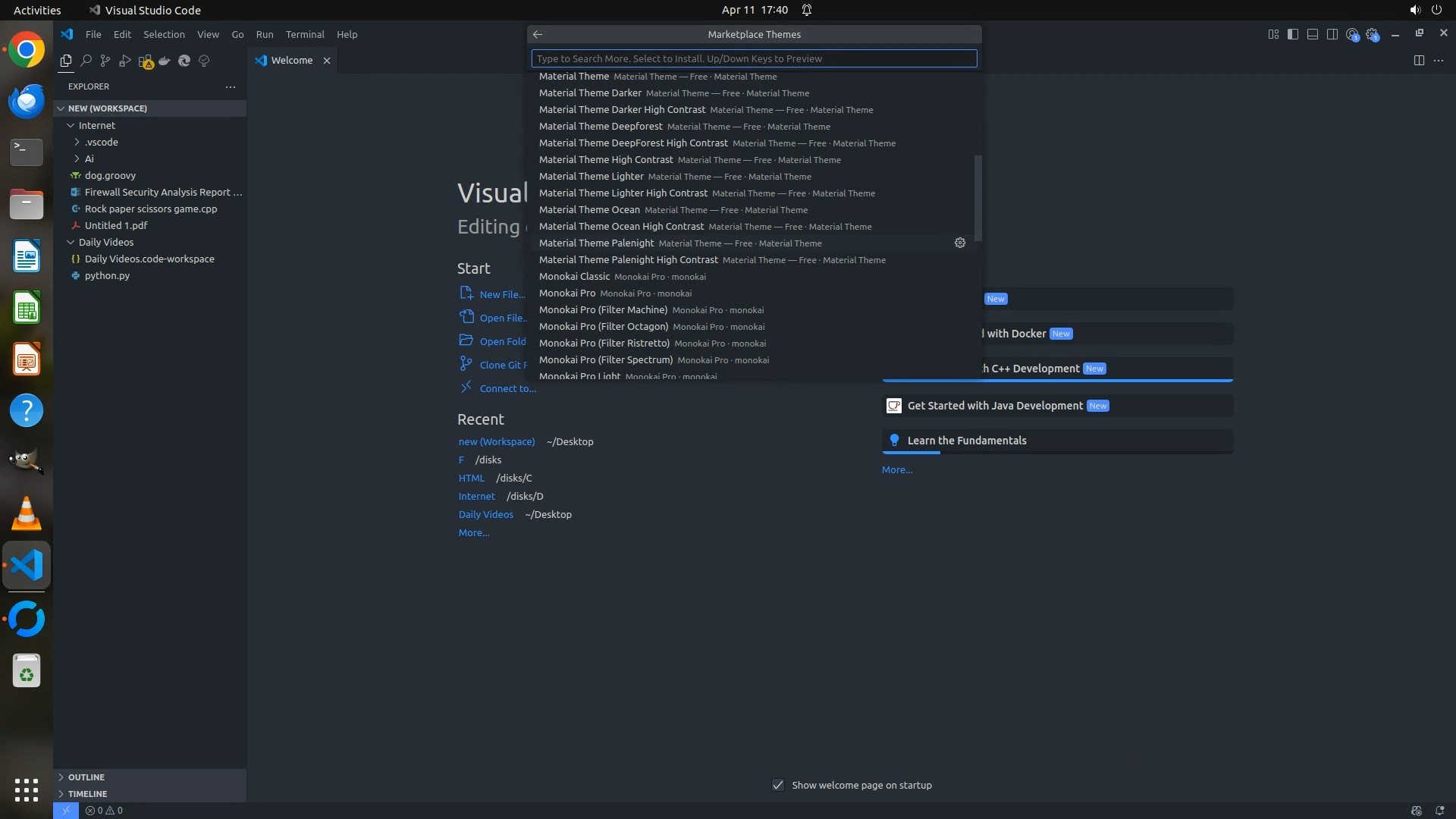Screen dimensions: 1456x819
Task: Open Search view magnifier icon
Action: pyautogui.click(x=86, y=61)
